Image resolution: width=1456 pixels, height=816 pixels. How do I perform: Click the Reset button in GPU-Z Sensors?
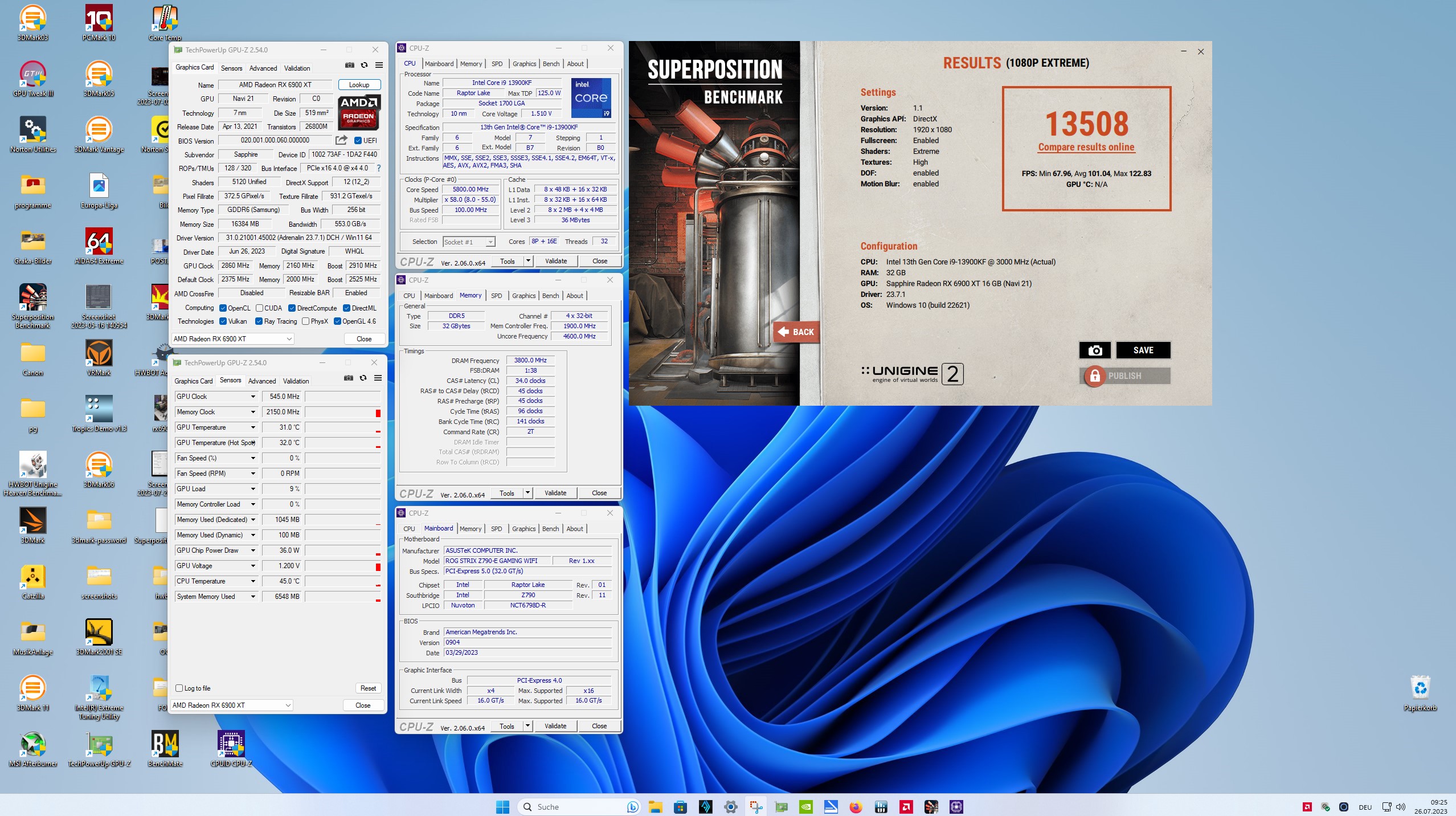pos(369,688)
